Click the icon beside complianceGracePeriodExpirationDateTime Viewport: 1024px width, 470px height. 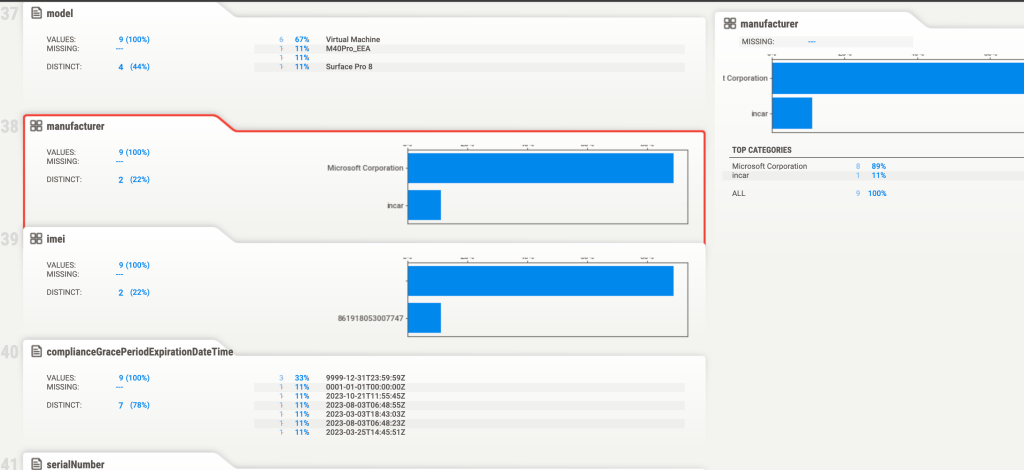[x=37, y=352]
